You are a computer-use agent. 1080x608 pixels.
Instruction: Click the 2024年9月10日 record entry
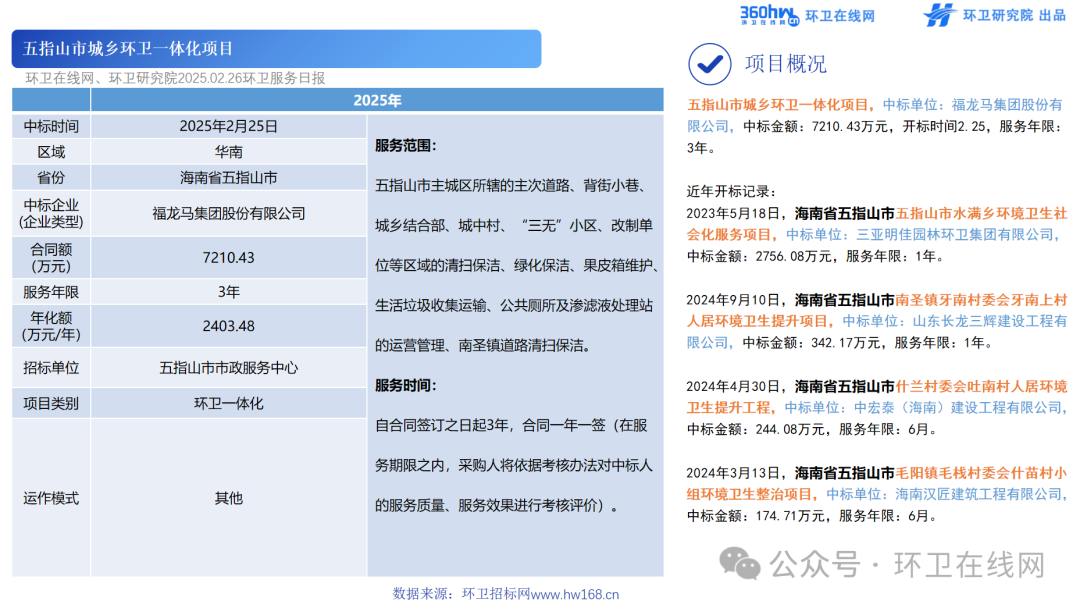pyautogui.click(x=876, y=322)
